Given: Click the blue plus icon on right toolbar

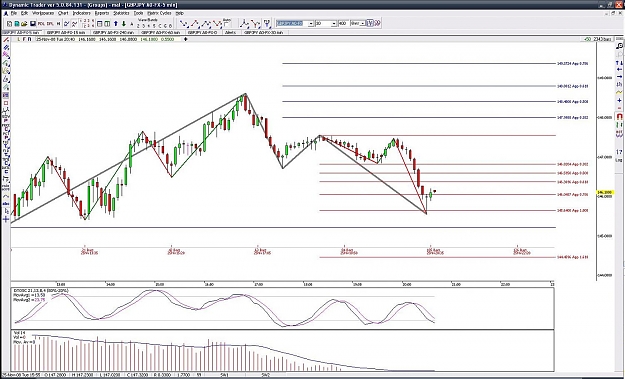Looking at the screenshot, I should [x=619, y=100].
